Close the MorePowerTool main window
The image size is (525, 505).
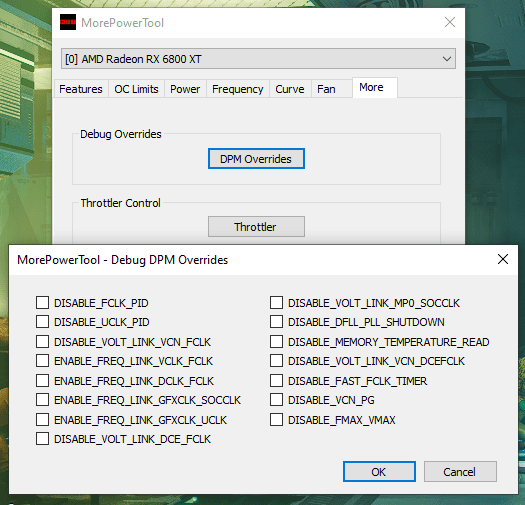coord(450,22)
